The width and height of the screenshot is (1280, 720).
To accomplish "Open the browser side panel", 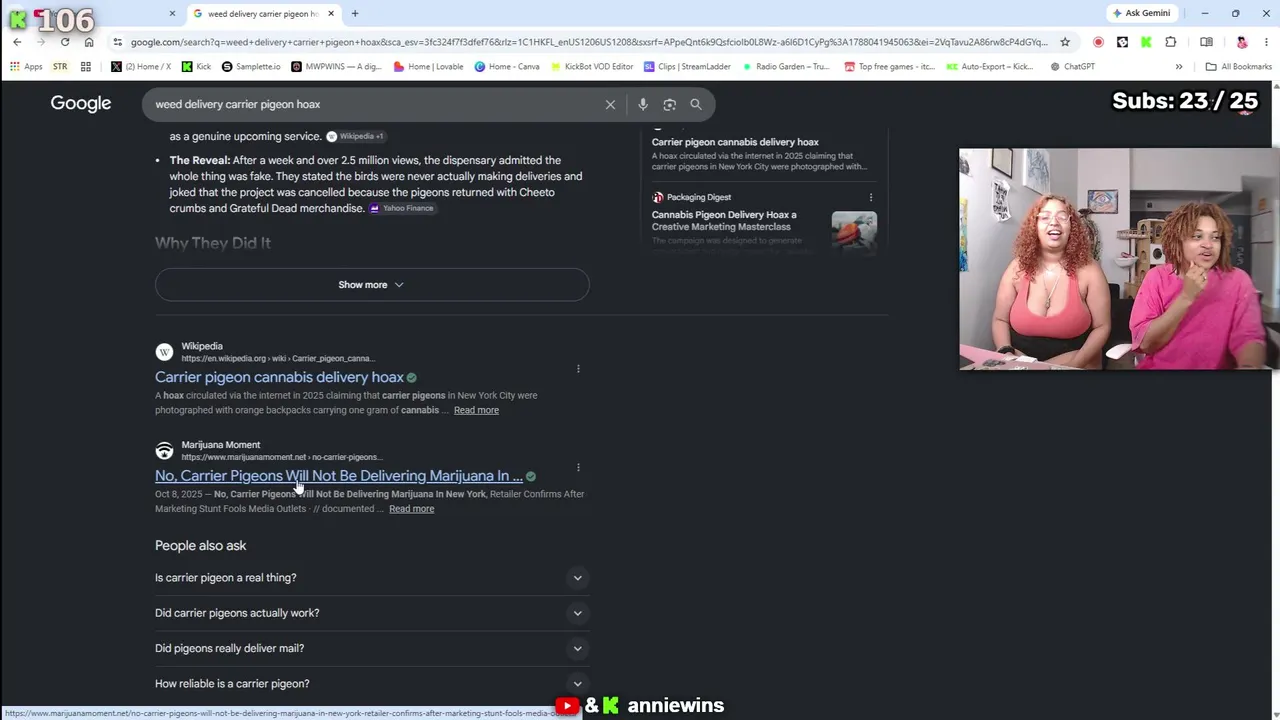I will click(x=1206, y=42).
